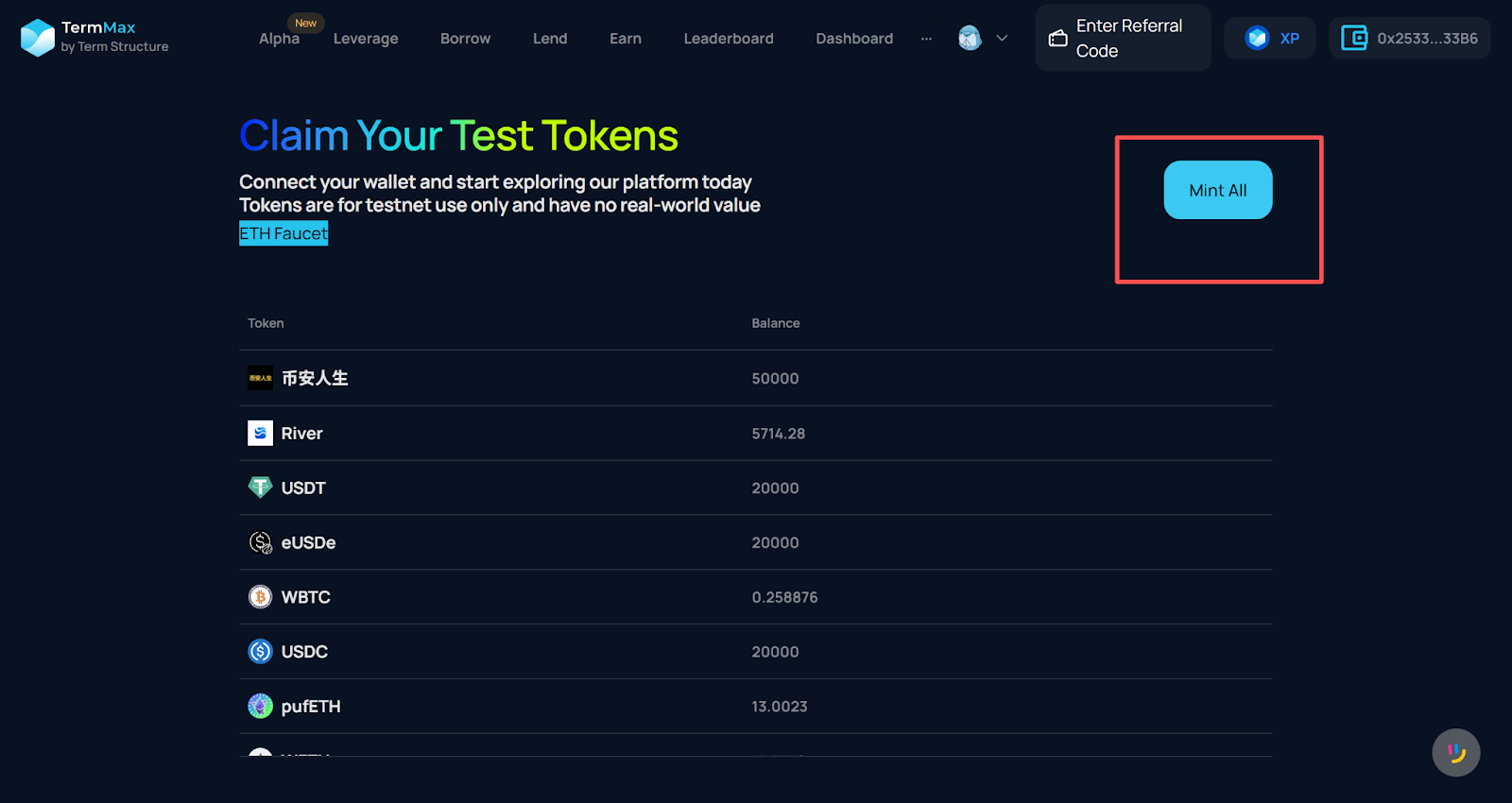
Task: Expand the network selector chevron
Action: tap(1002, 38)
